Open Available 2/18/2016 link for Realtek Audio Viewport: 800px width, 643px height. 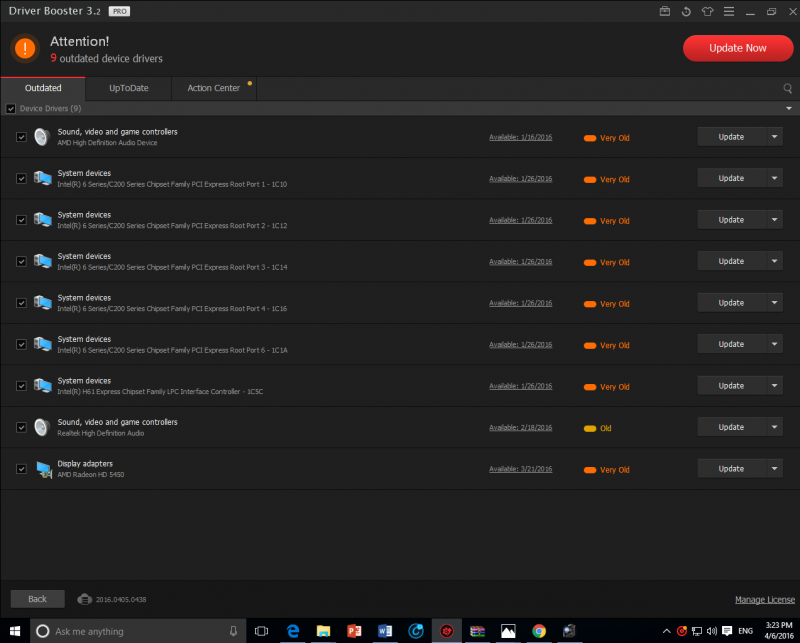coord(520,428)
